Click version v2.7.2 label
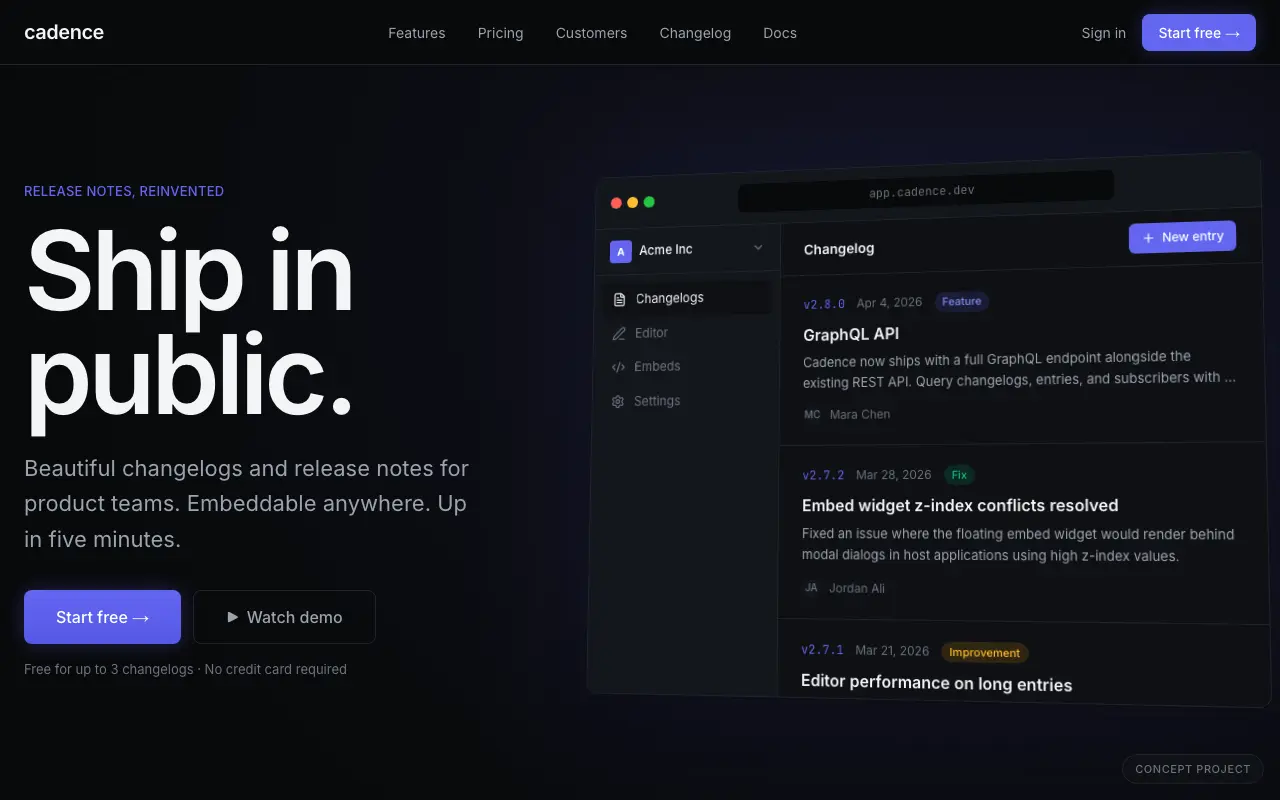1280x800 pixels. coord(823,475)
